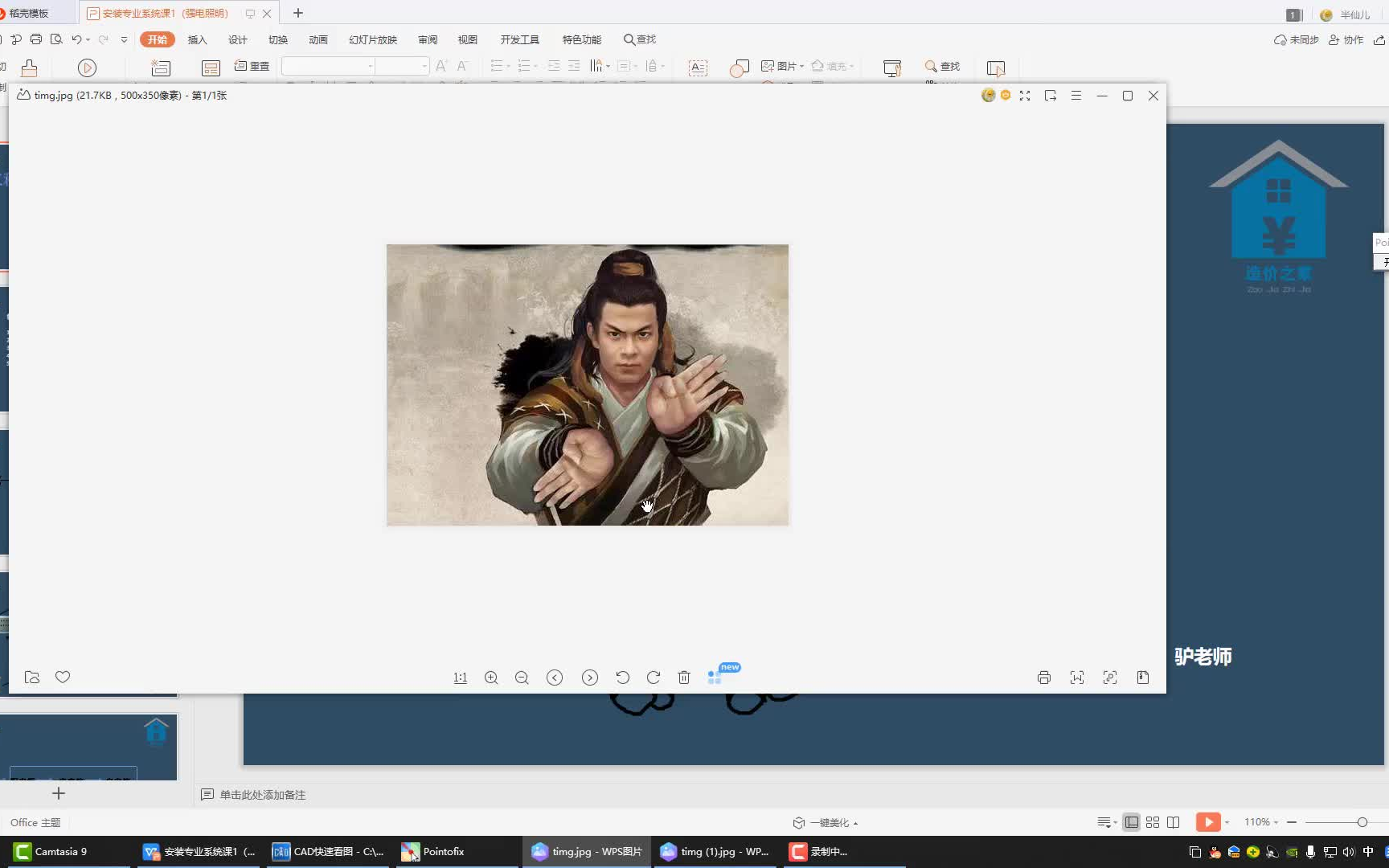1389x868 pixels.
Task: Click the text box icon in ribbon
Action: [x=699, y=68]
